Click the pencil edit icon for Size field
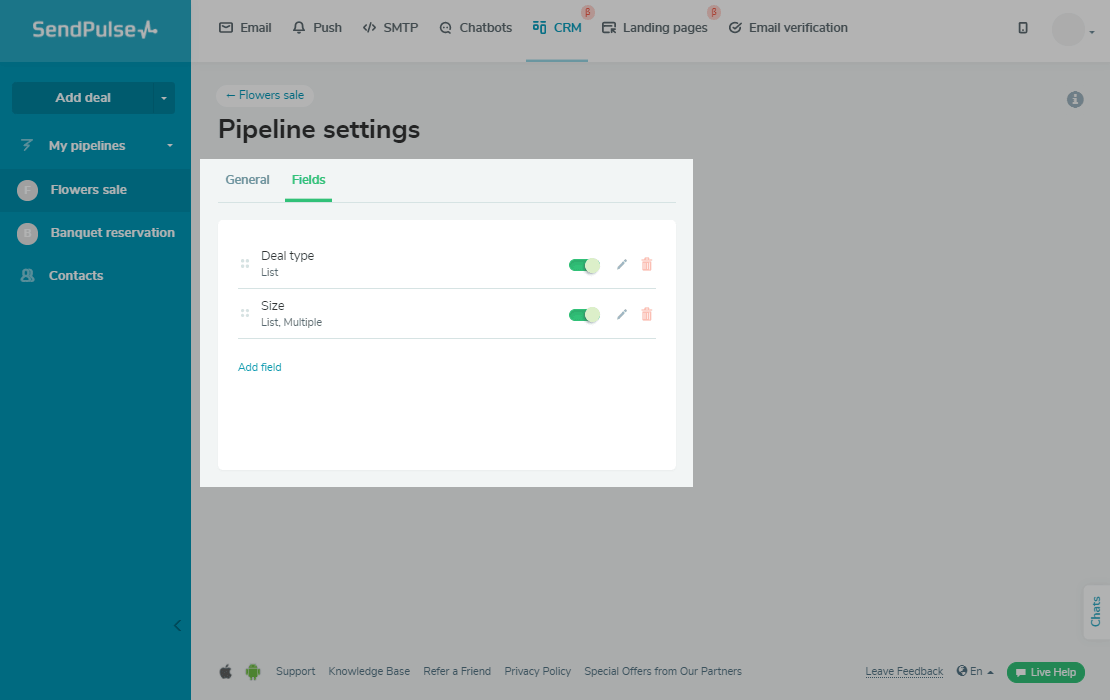The height and width of the screenshot is (700, 1110). tap(622, 314)
